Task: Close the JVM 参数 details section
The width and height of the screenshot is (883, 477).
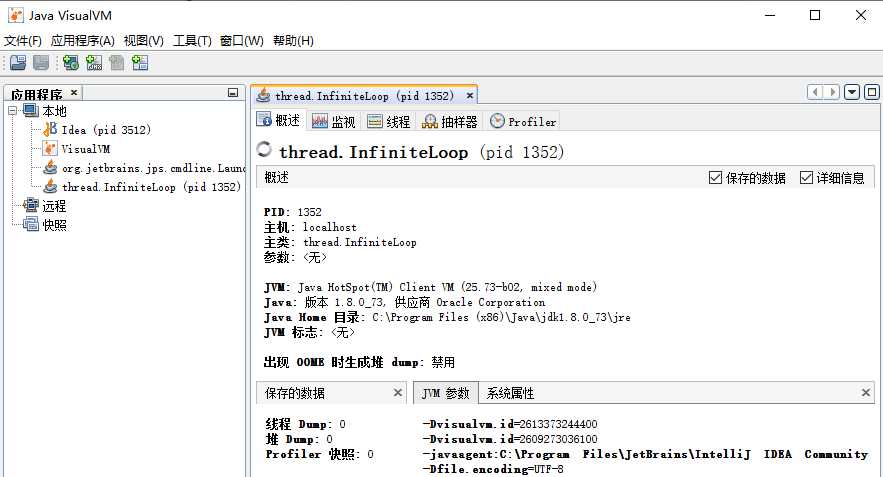Action: coord(866,393)
